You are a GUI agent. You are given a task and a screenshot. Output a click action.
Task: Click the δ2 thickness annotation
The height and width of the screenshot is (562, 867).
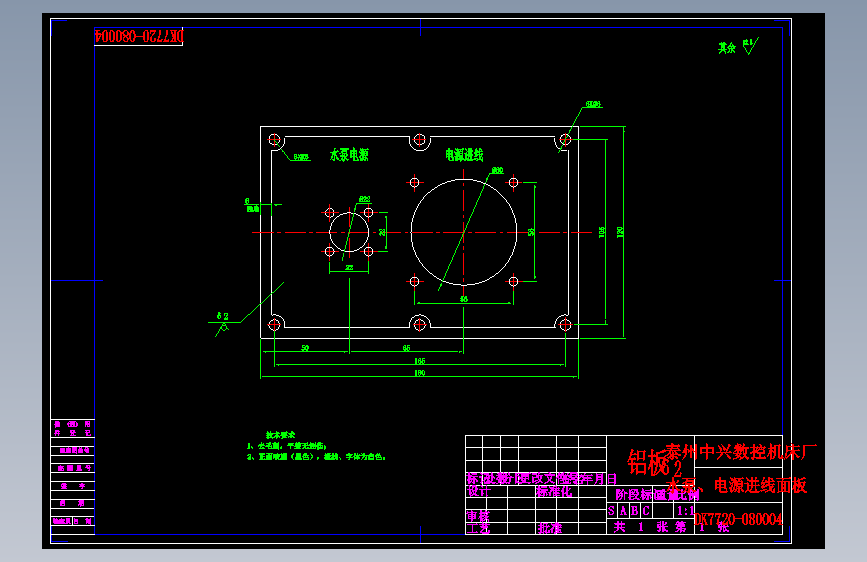[x=222, y=316]
